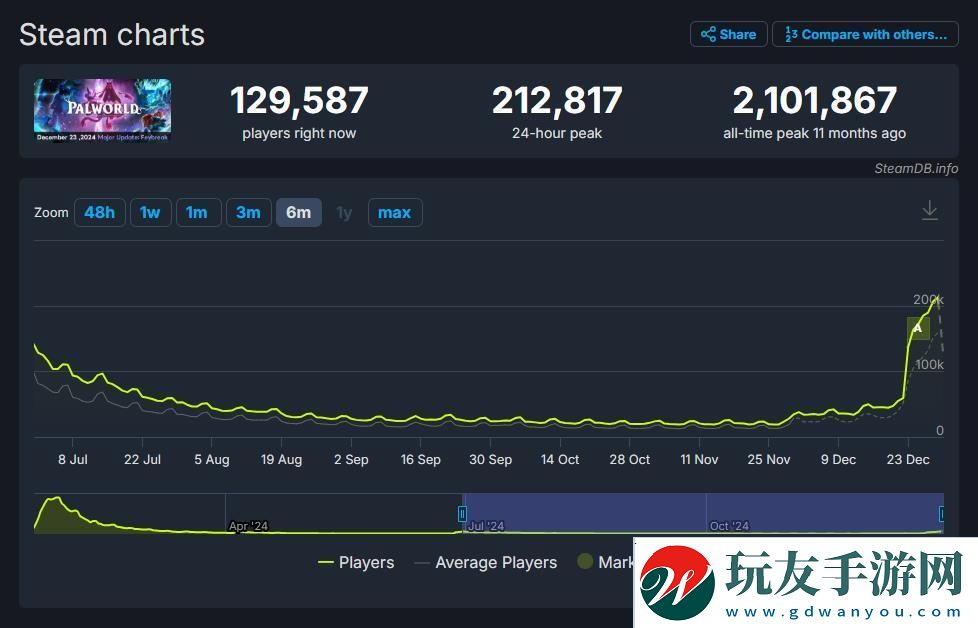Open the SteamDB.info credit link

click(x=916, y=168)
